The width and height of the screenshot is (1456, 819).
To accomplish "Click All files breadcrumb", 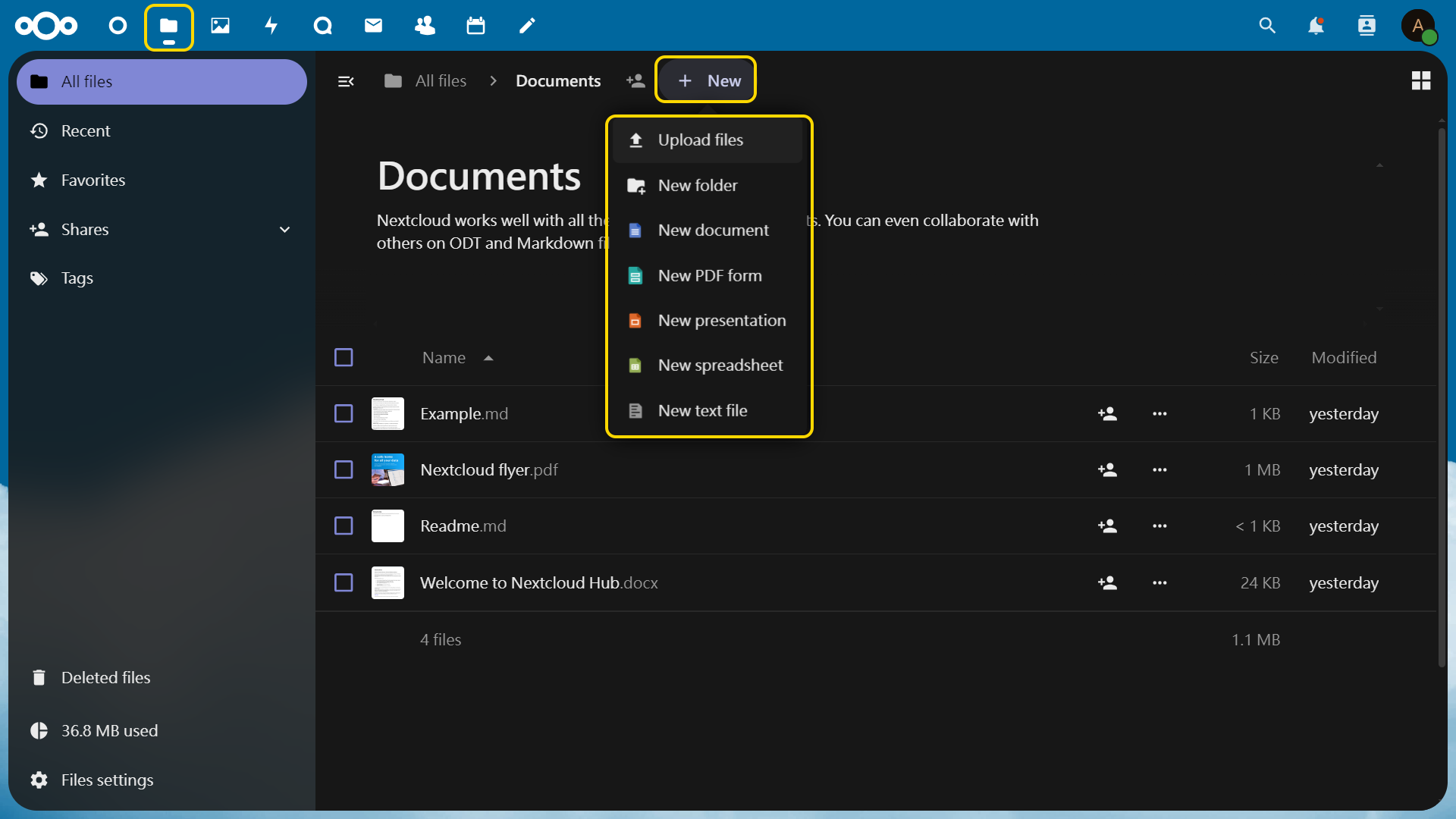I will coord(425,80).
